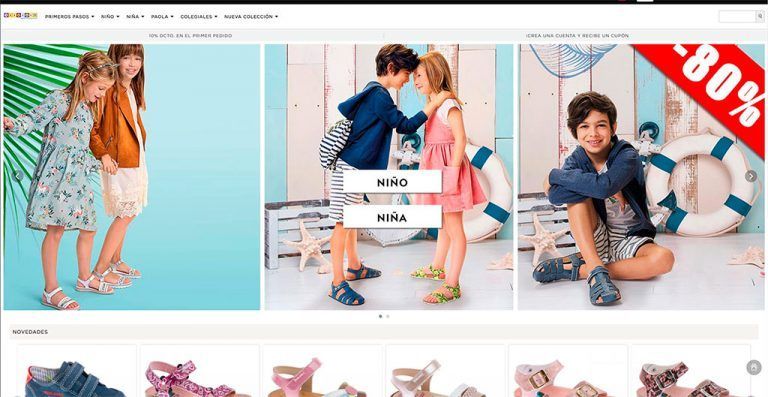
Task: Open the Colegiales dropdown menu
Action: (199, 17)
